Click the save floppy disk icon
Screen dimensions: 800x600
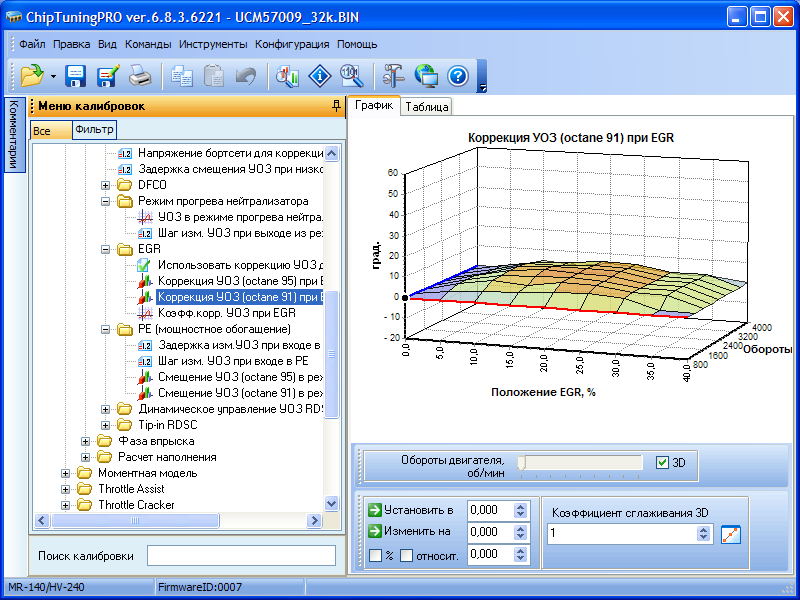[x=76, y=75]
